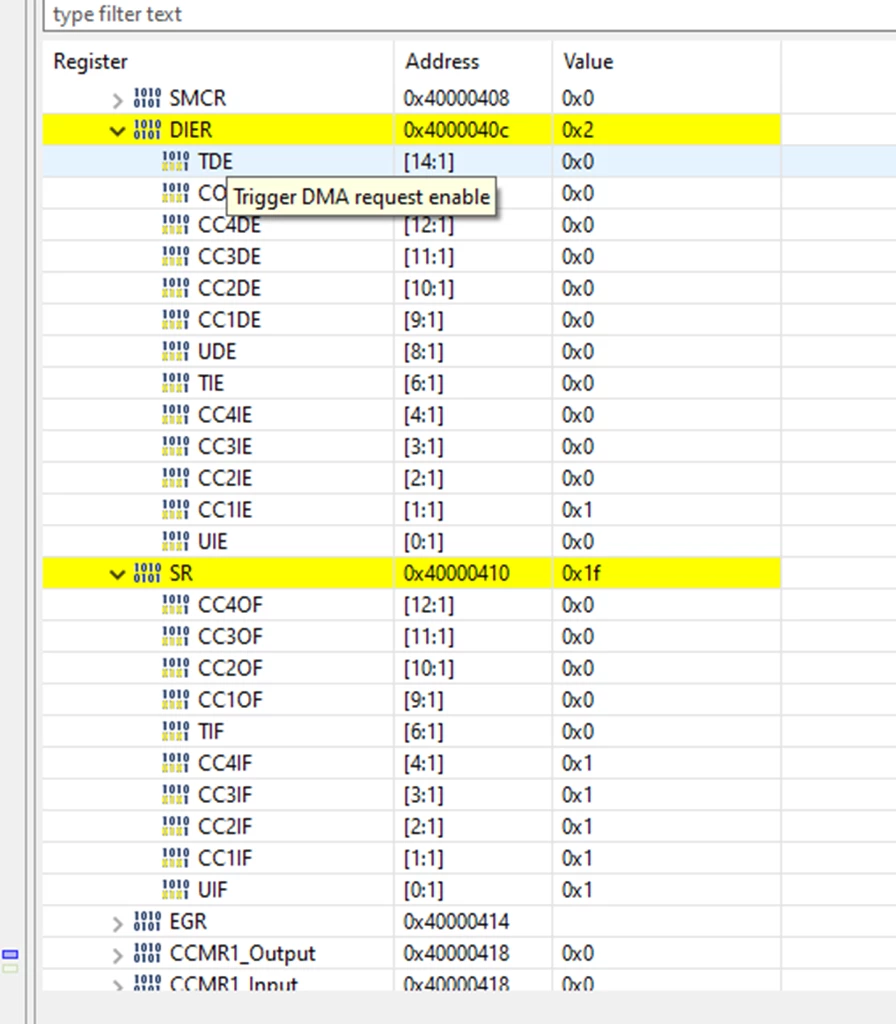Click the CC2DE bitfield icon
Image resolution: width=896 pixels, height=1024 pixels.
coord(176,288)
